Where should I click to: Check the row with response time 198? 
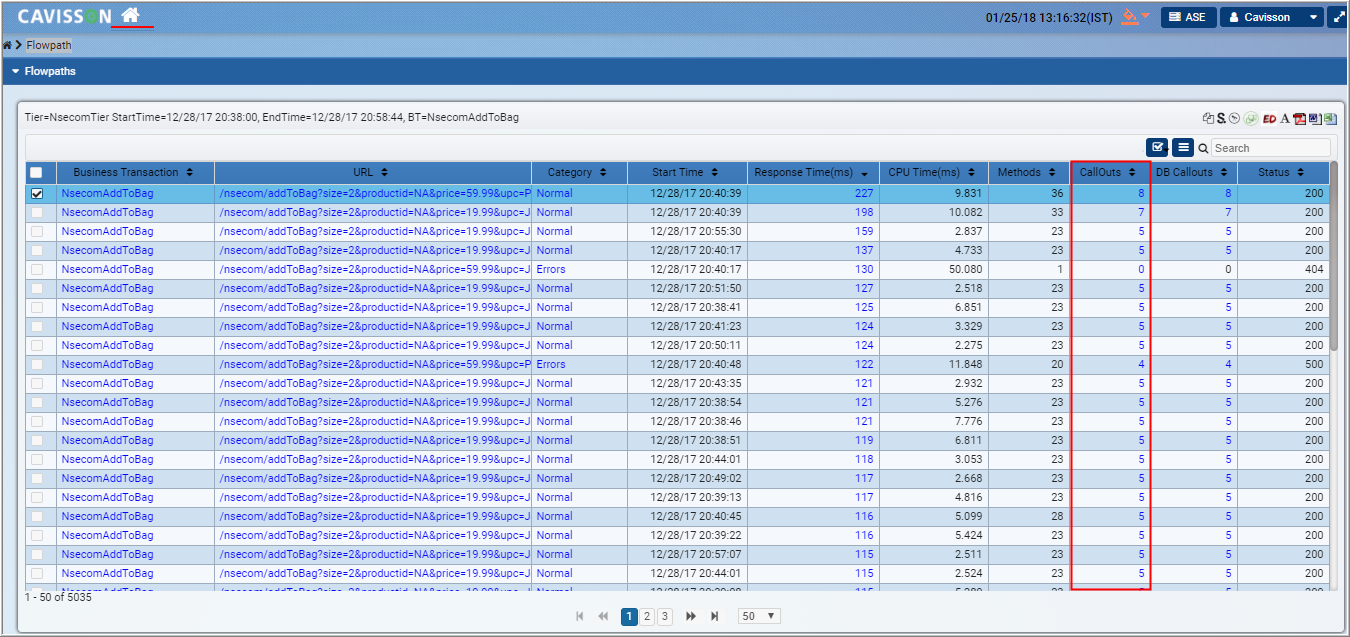pos(37,213)
